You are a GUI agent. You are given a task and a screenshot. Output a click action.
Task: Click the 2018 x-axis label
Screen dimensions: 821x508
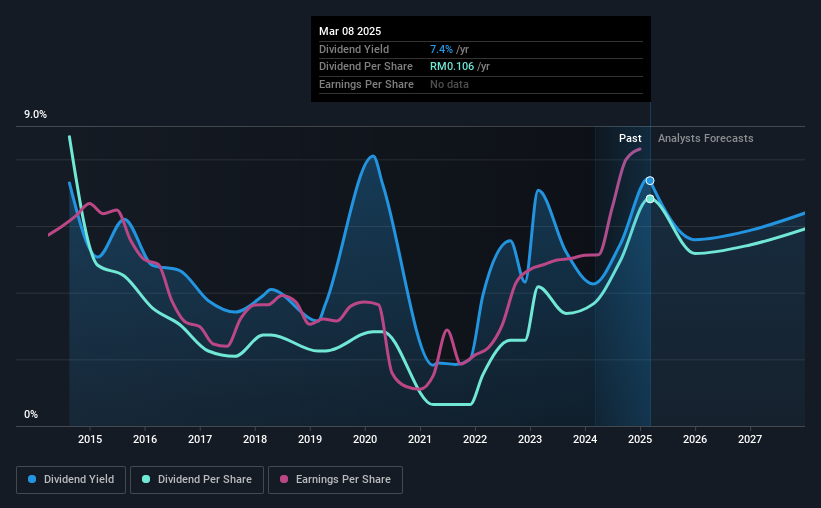tap(255, 439)
